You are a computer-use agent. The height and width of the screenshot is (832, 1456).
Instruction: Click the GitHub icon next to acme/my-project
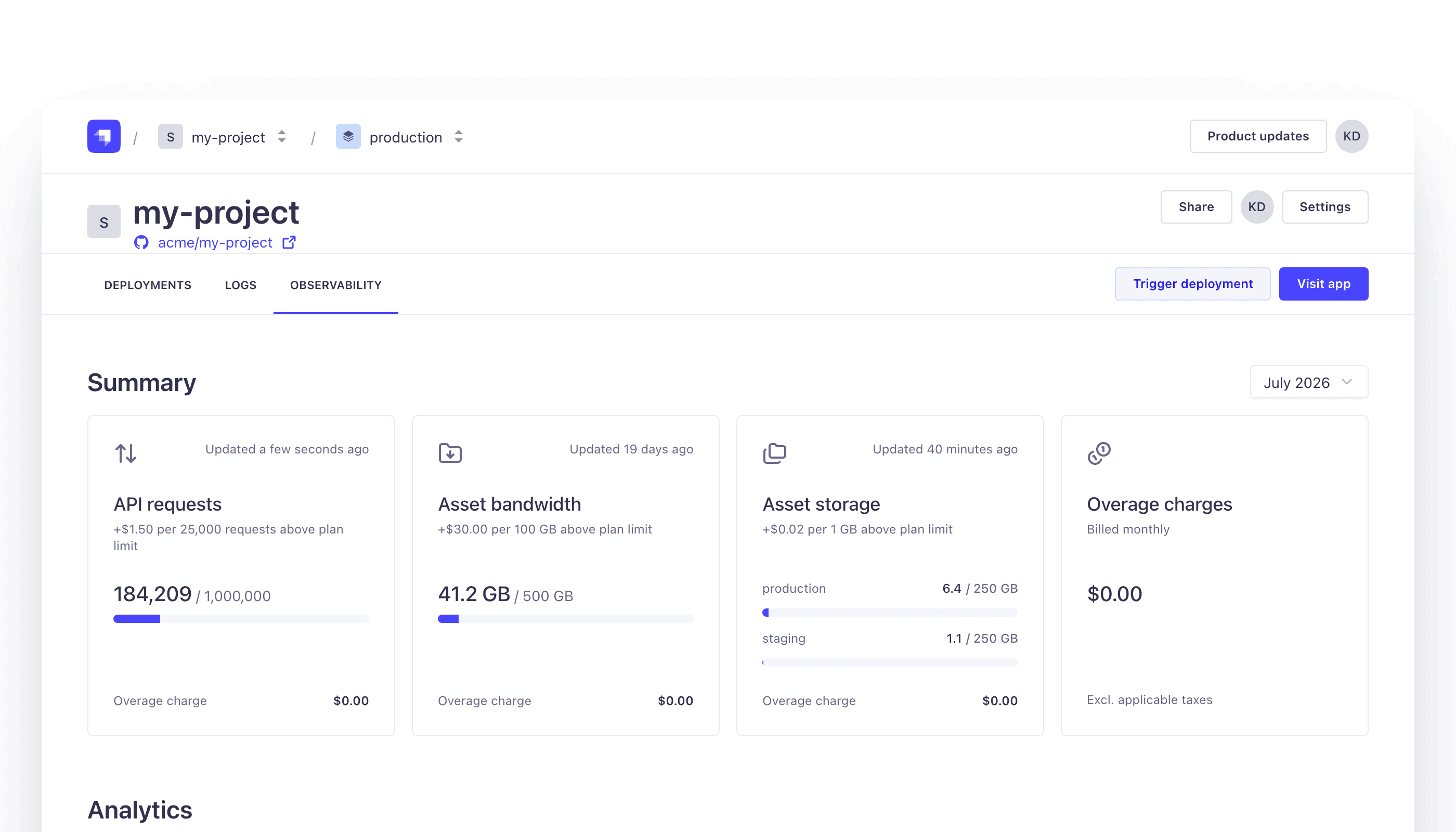pyautogui.click(x=141, y=242)
